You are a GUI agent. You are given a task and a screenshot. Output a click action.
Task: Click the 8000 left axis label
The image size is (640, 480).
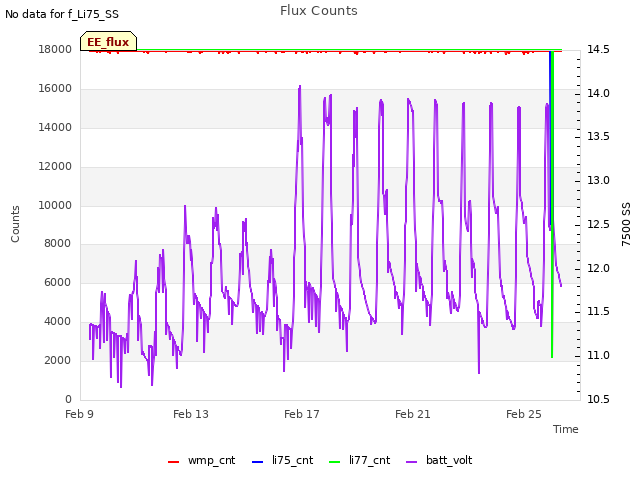pyautogui.click(x=58, y=243)
